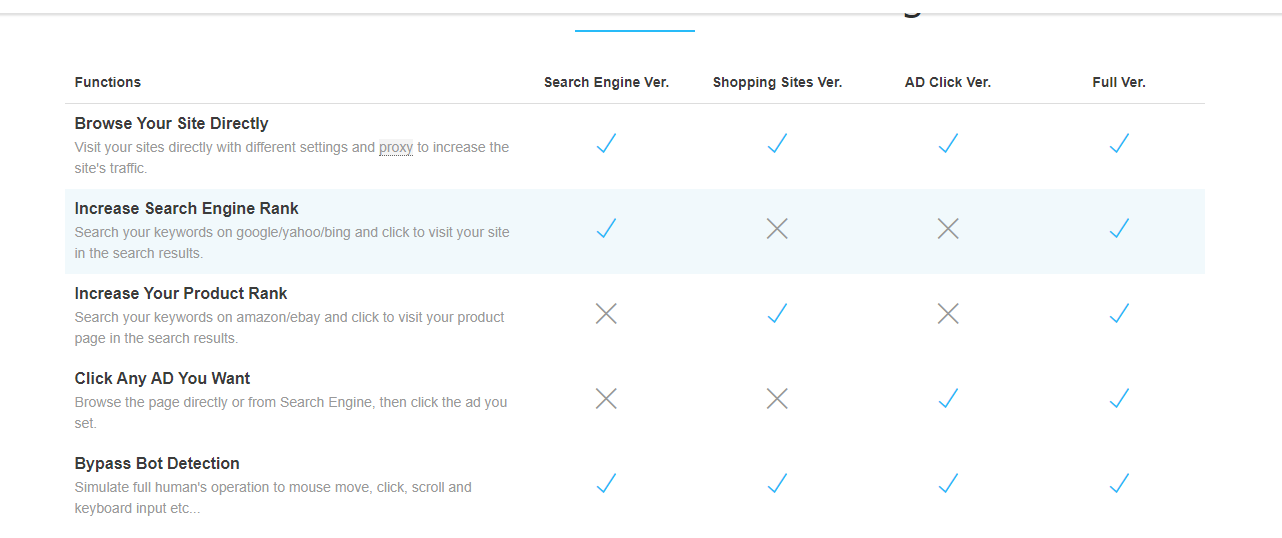
Task: Select the Search Engine Ver. column header
Action: click(606, 82)
